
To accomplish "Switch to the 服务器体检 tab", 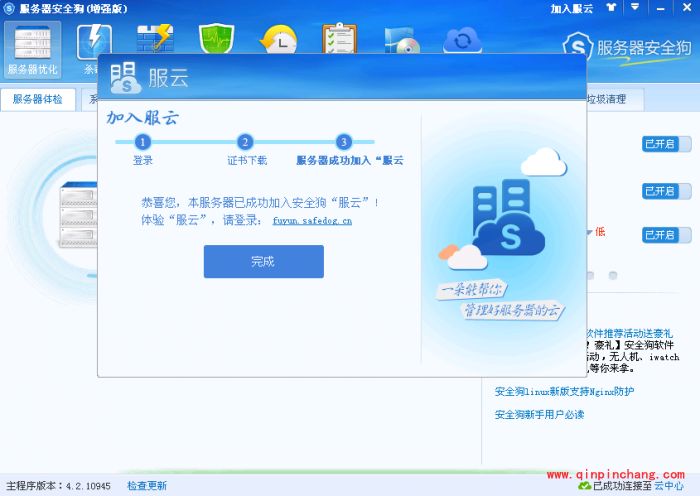I will coord(38,100).
